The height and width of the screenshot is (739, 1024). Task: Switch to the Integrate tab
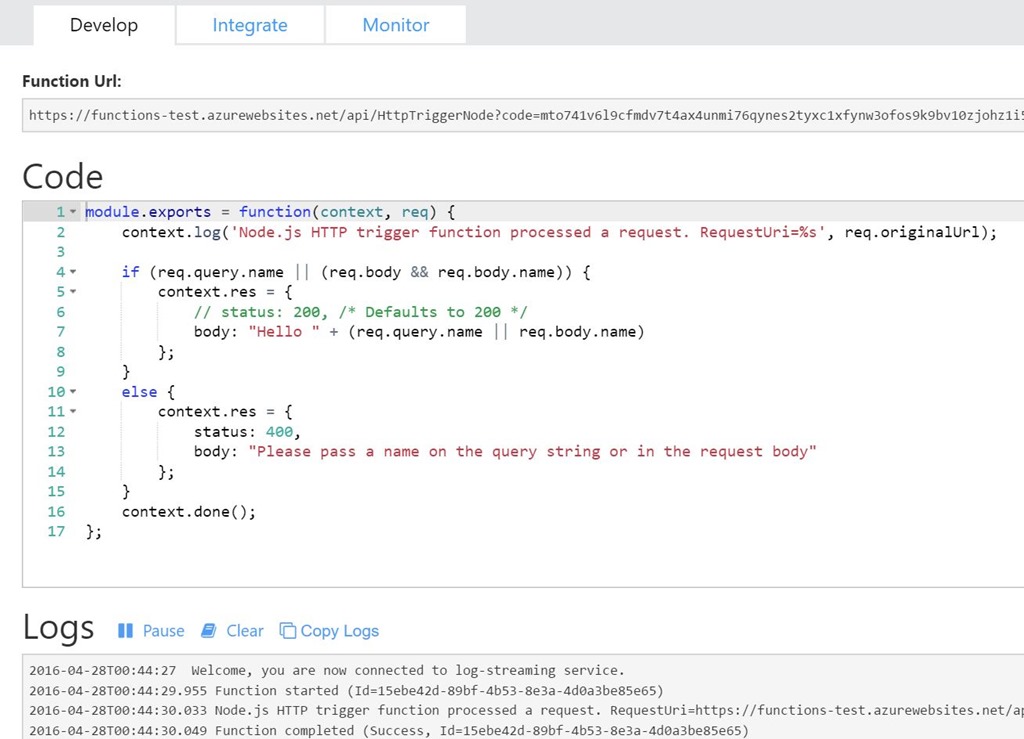[x=250, y=25]
